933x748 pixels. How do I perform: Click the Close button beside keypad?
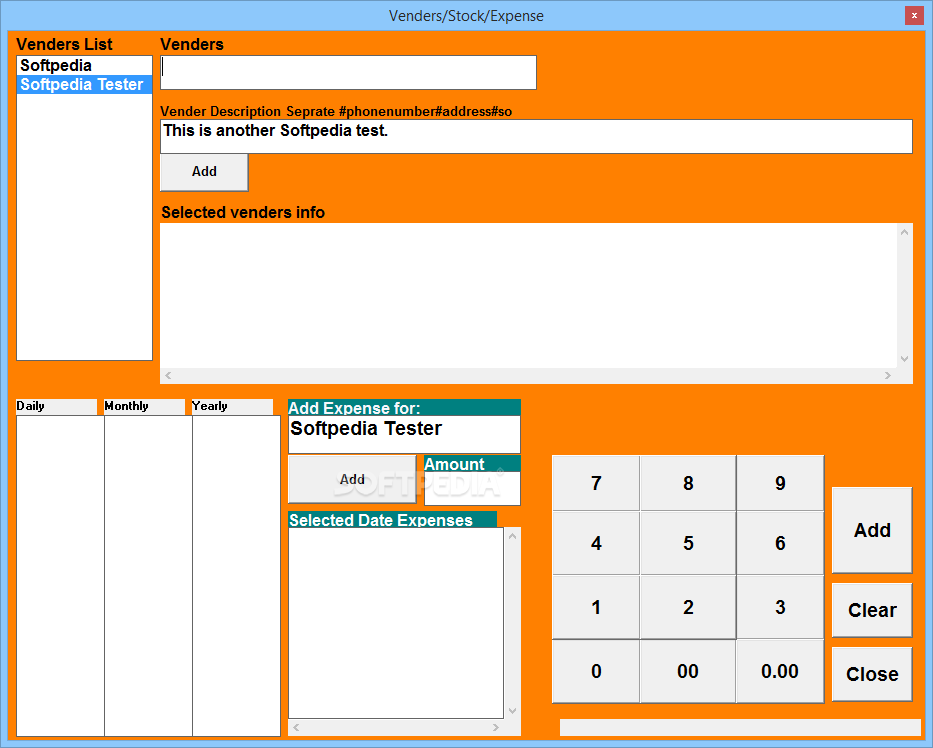coord(872,674)
